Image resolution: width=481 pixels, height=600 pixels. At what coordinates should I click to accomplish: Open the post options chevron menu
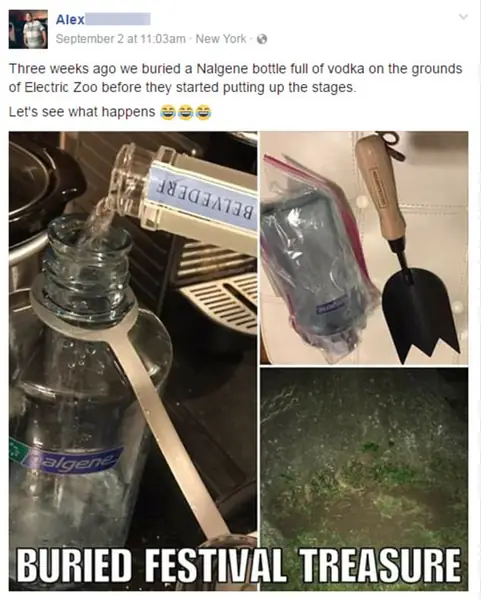point(463,17)
